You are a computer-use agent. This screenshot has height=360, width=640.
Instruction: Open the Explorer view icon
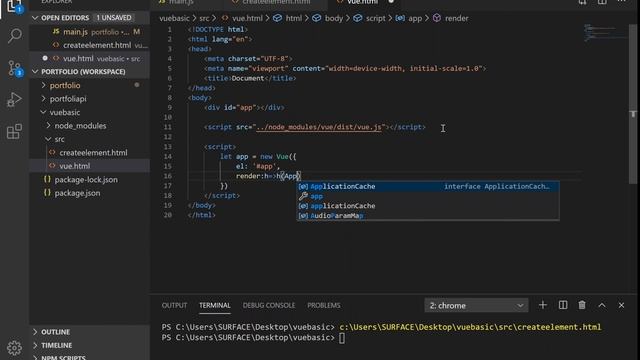click(15, 6)
